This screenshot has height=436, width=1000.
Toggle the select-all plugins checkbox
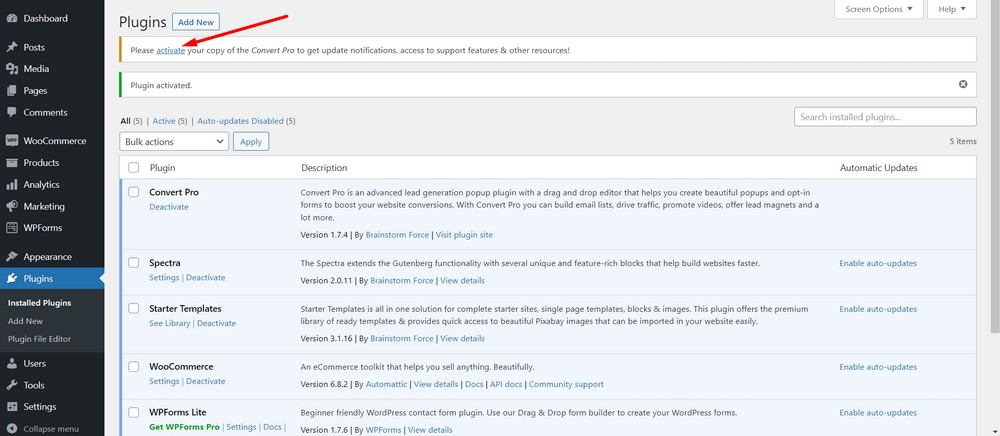pyautogui.click(x=133, y=168)
